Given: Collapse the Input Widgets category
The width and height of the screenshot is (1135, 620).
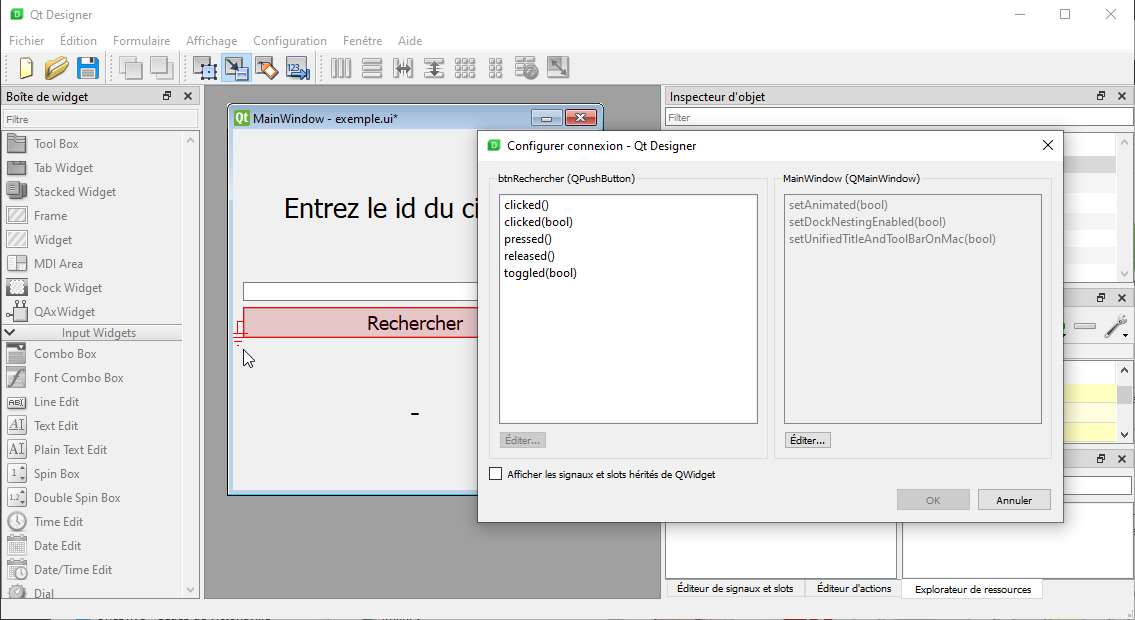Looking at the screenshot, I should pyautogui.click(x=10, y=332).
